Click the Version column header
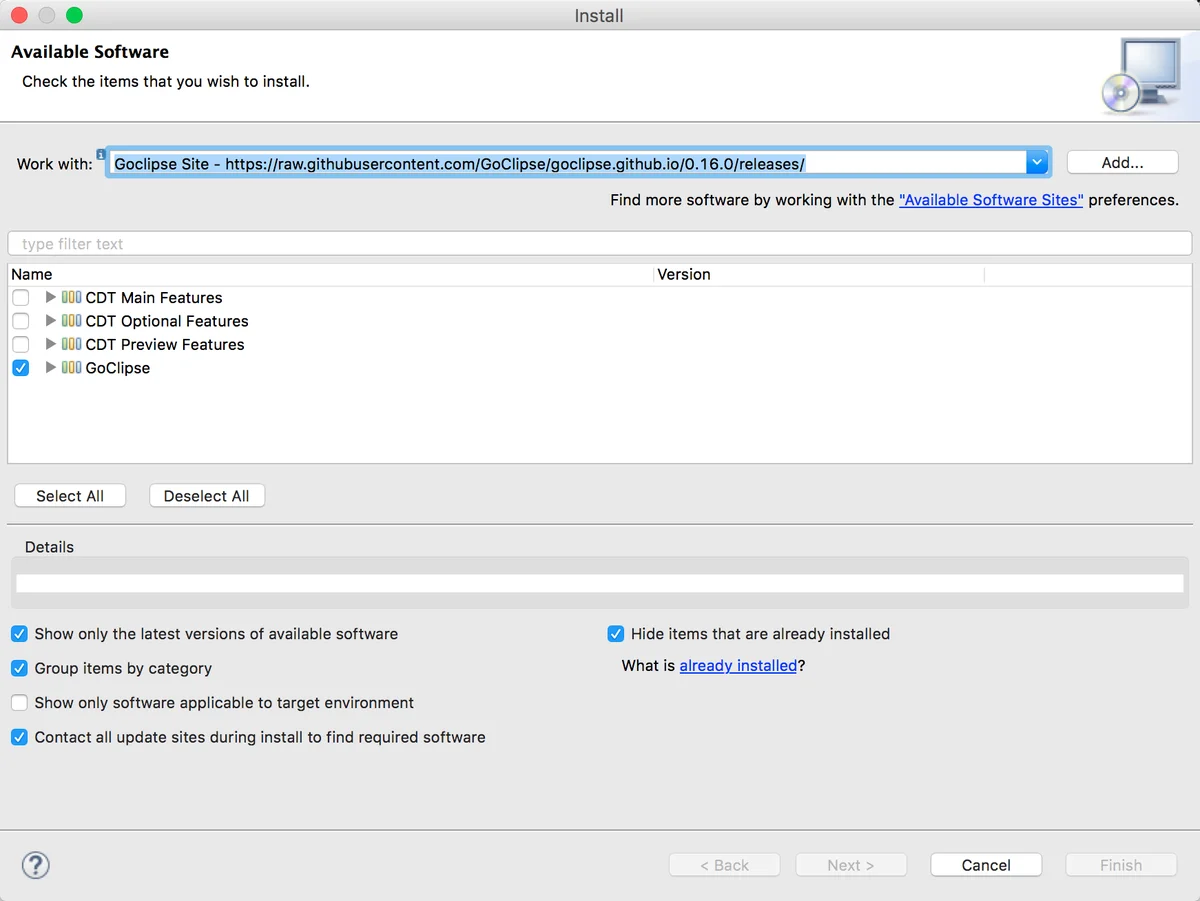The width and height of the screenshot is (1200, 901). (819, 274)
